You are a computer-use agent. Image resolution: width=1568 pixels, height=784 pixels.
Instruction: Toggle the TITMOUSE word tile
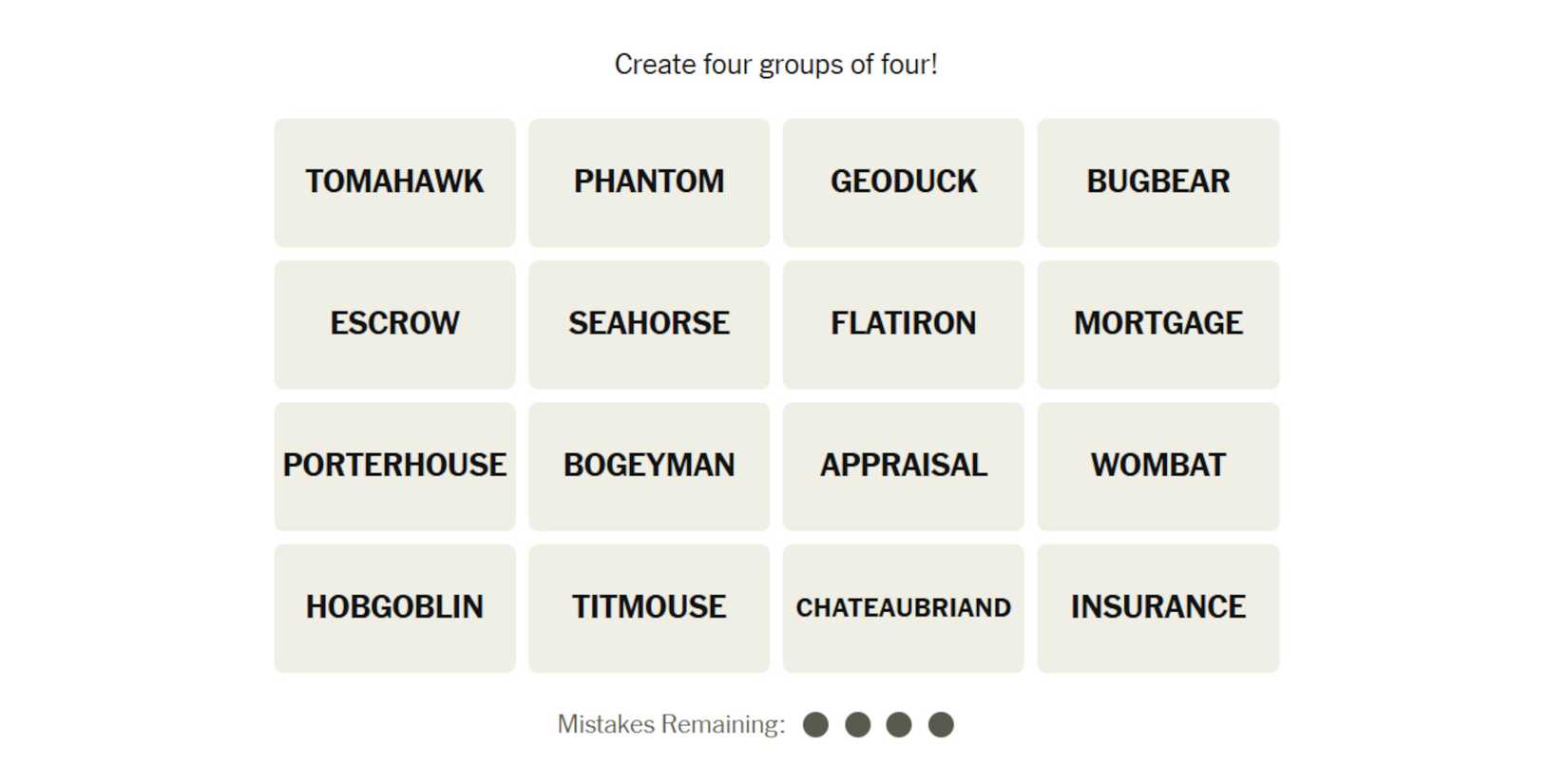pos(649,608)
